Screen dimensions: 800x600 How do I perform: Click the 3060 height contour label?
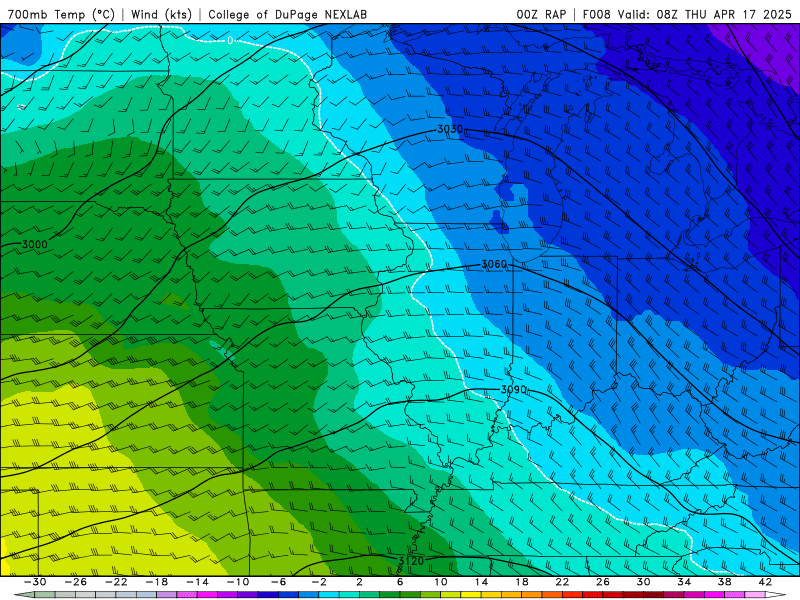494,264
